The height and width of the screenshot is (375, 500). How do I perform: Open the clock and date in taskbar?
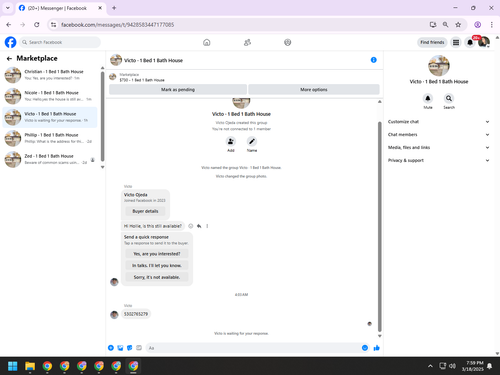coord(473,366)
